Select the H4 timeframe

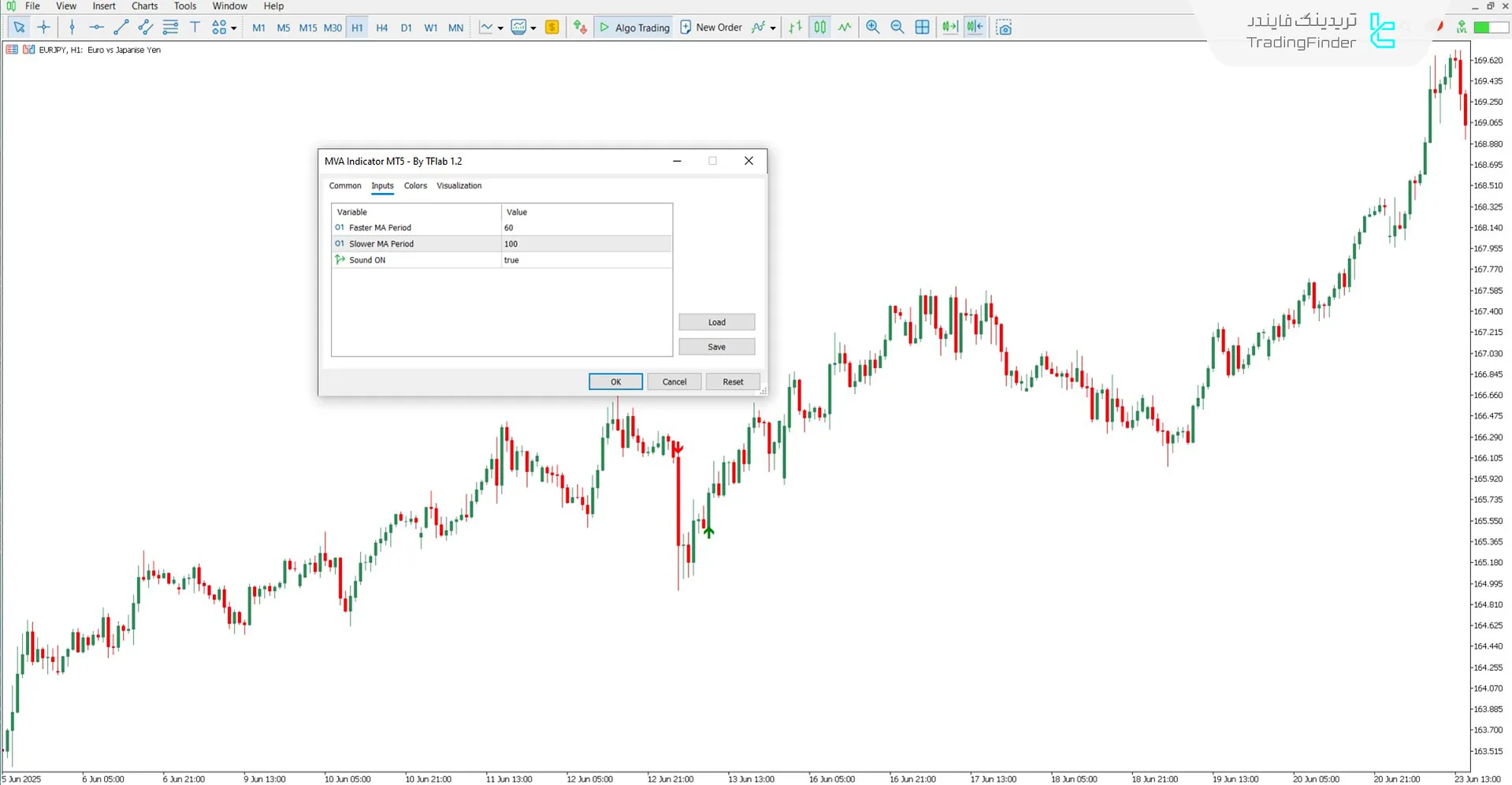[x=382, y=28]
